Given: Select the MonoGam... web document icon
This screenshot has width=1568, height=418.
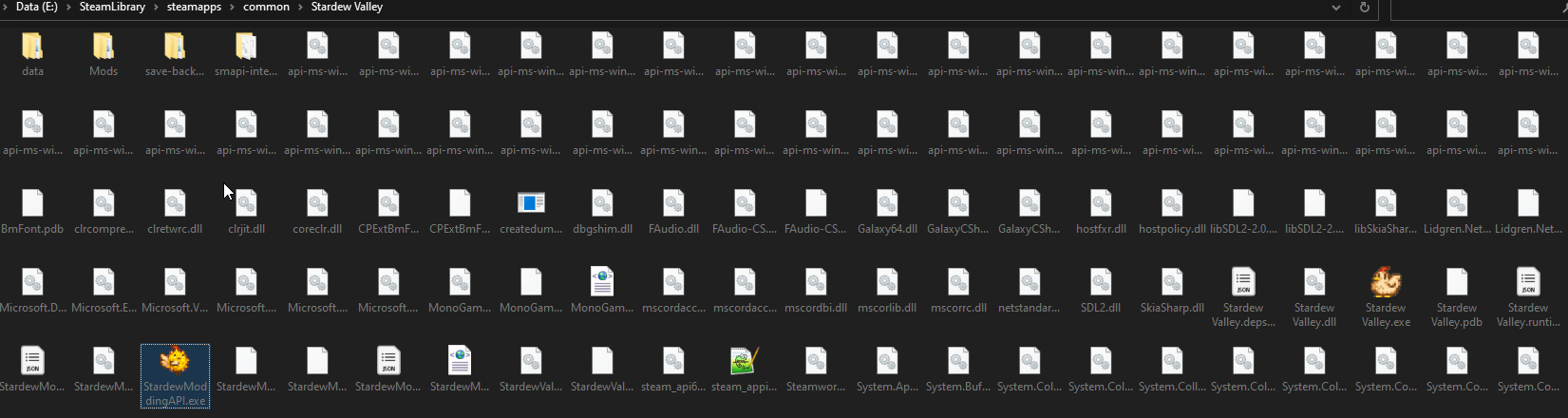Looking at the screenshot, I should 602,291.
